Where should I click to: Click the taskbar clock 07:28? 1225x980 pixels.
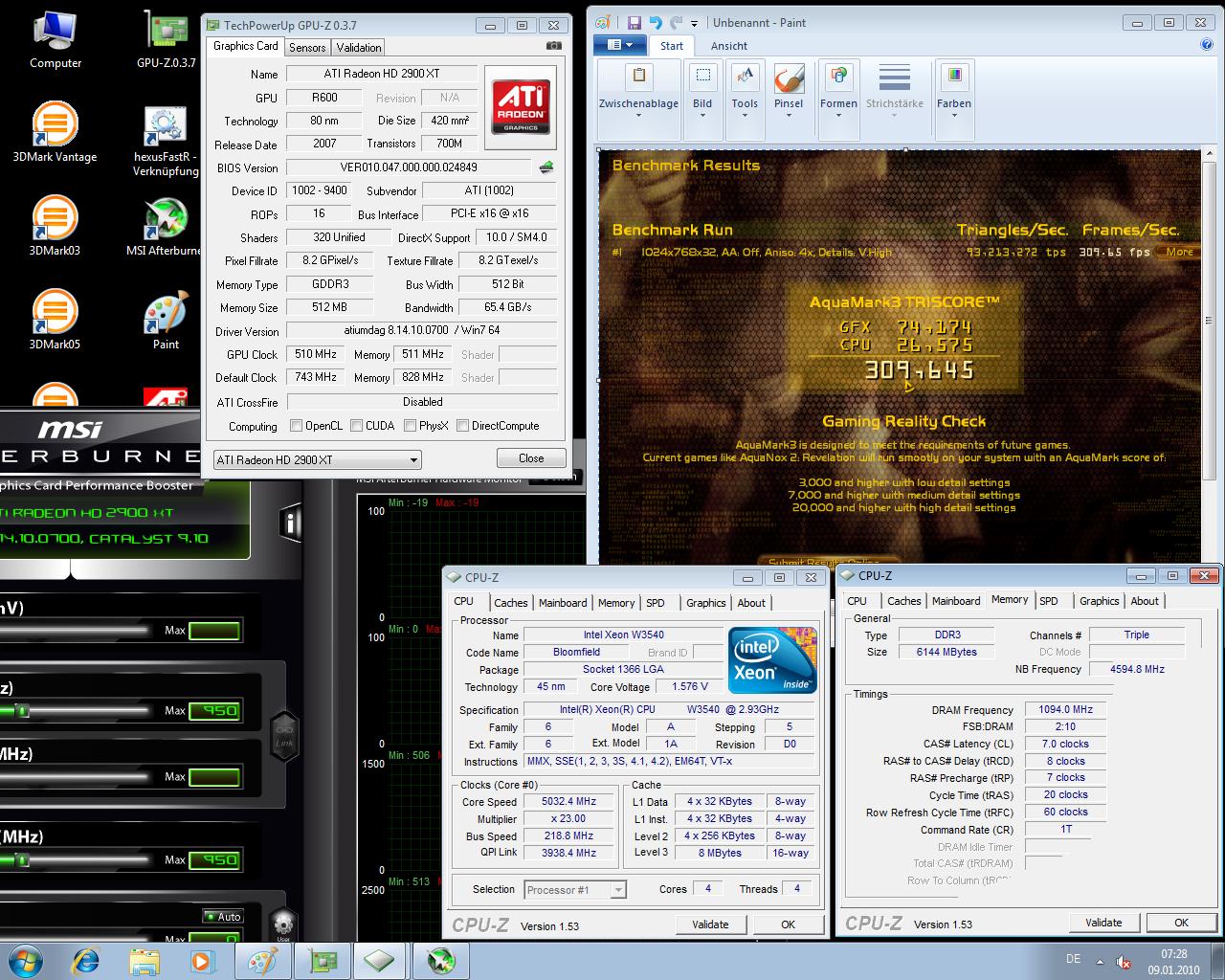1173,954
